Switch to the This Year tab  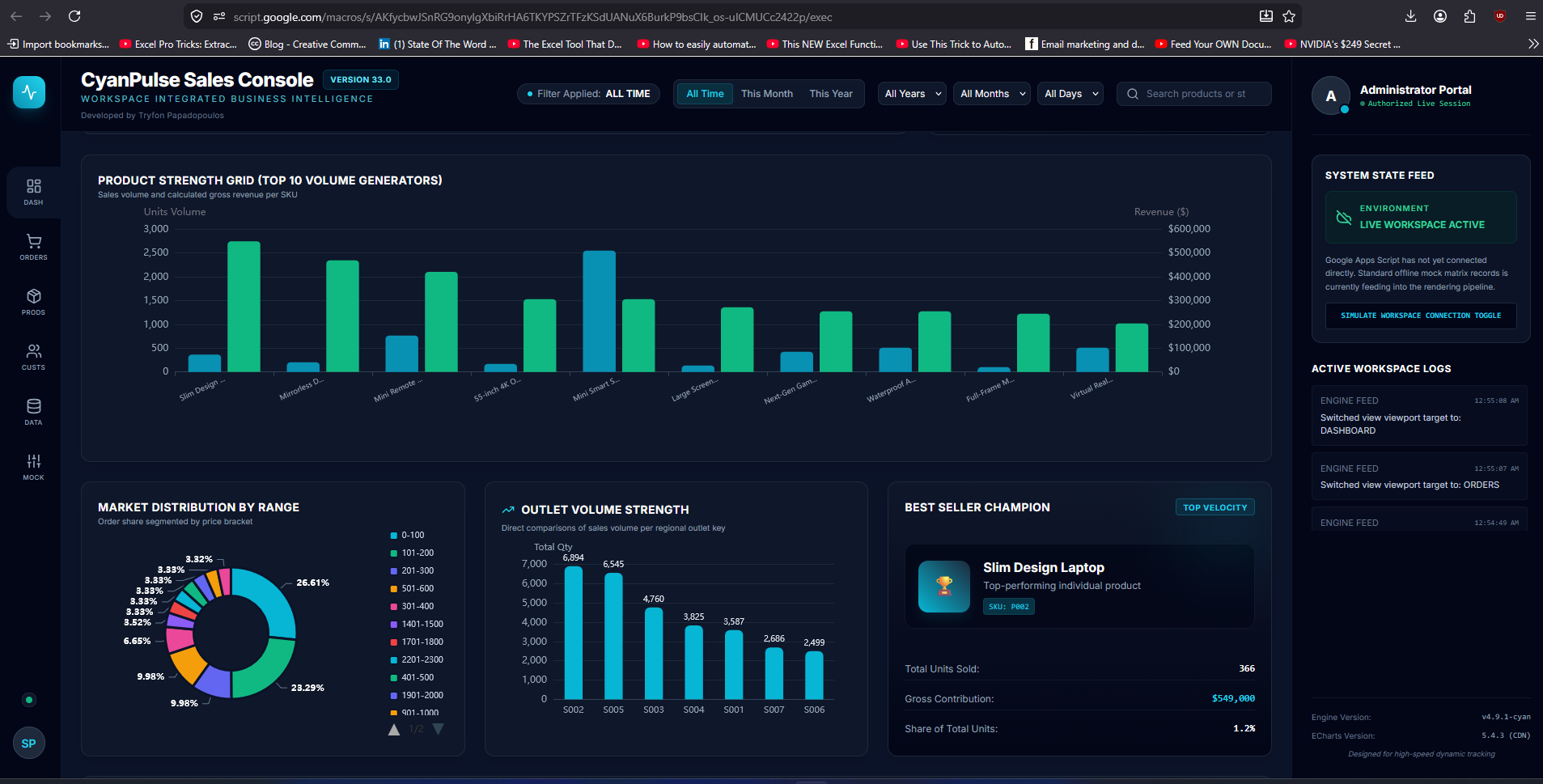tap(831, 94)
